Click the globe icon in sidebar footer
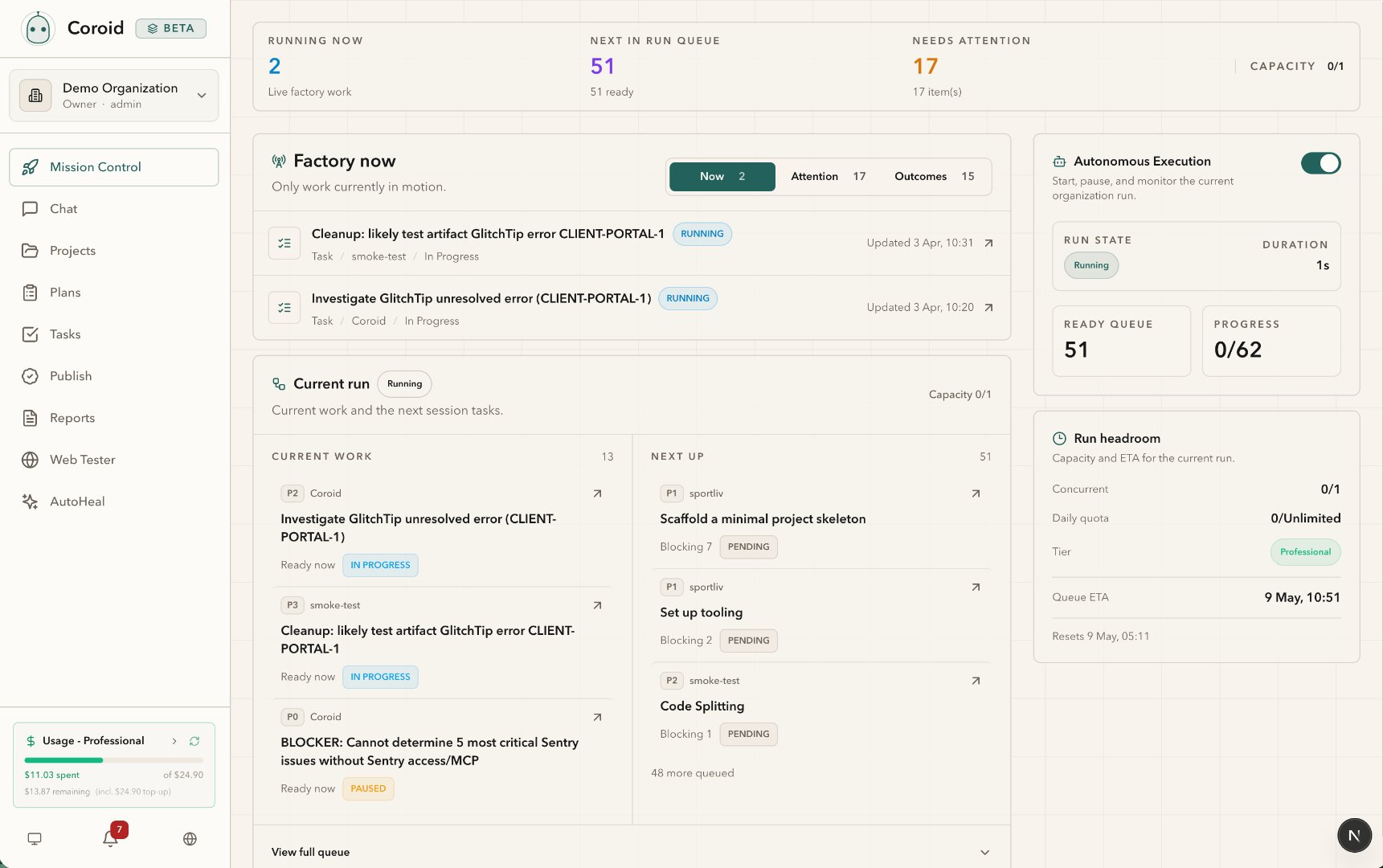Viewport: 1383px width, 868px height. [190, 838]
